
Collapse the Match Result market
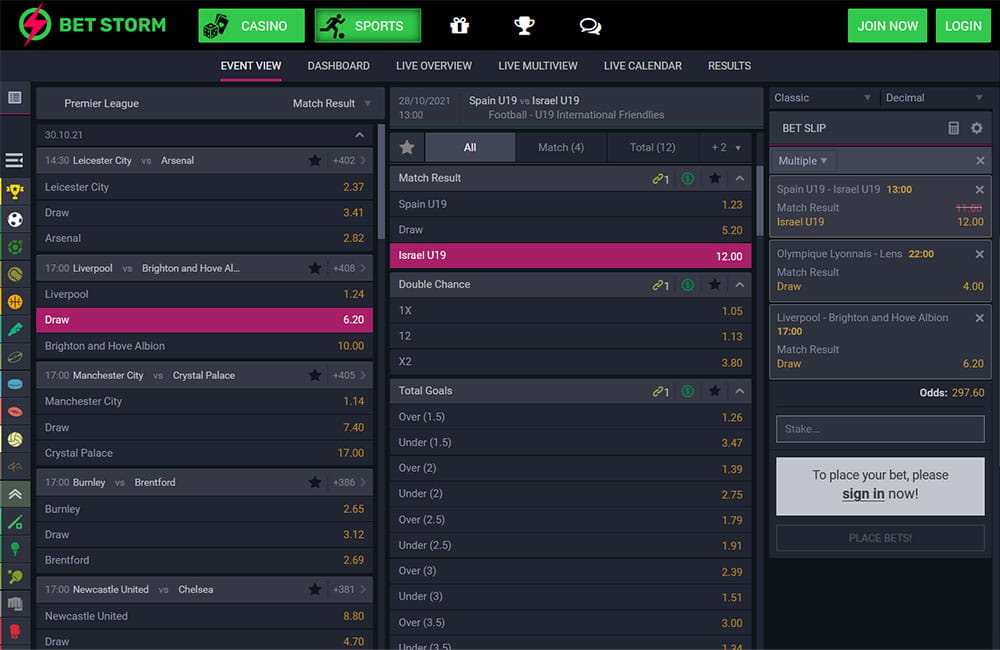pos(740,179)
